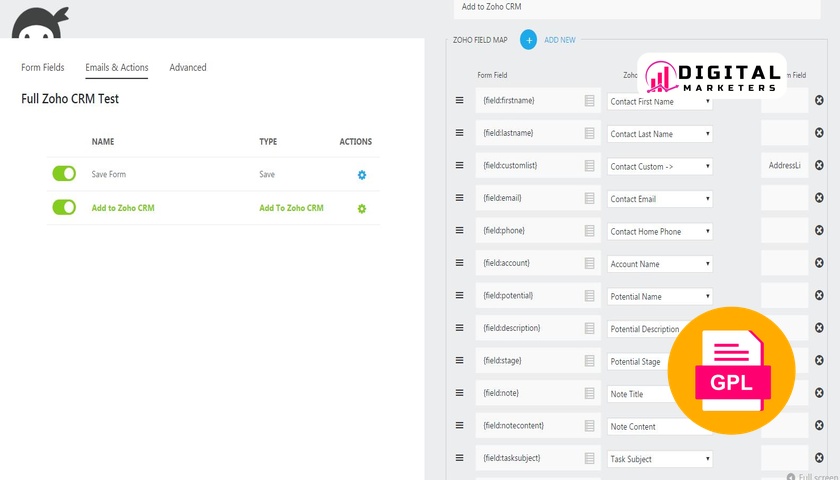Delete the {field:customlist} mapping row

tap(819, 165)
